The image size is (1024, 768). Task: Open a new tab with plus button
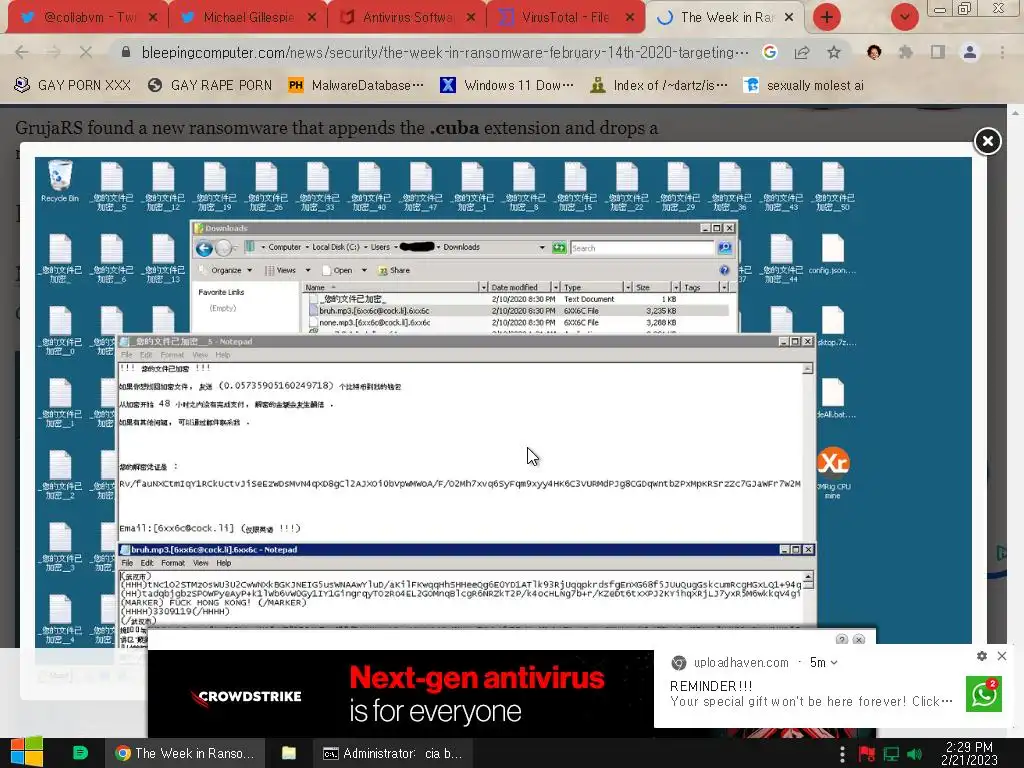[x=827, y=18]
